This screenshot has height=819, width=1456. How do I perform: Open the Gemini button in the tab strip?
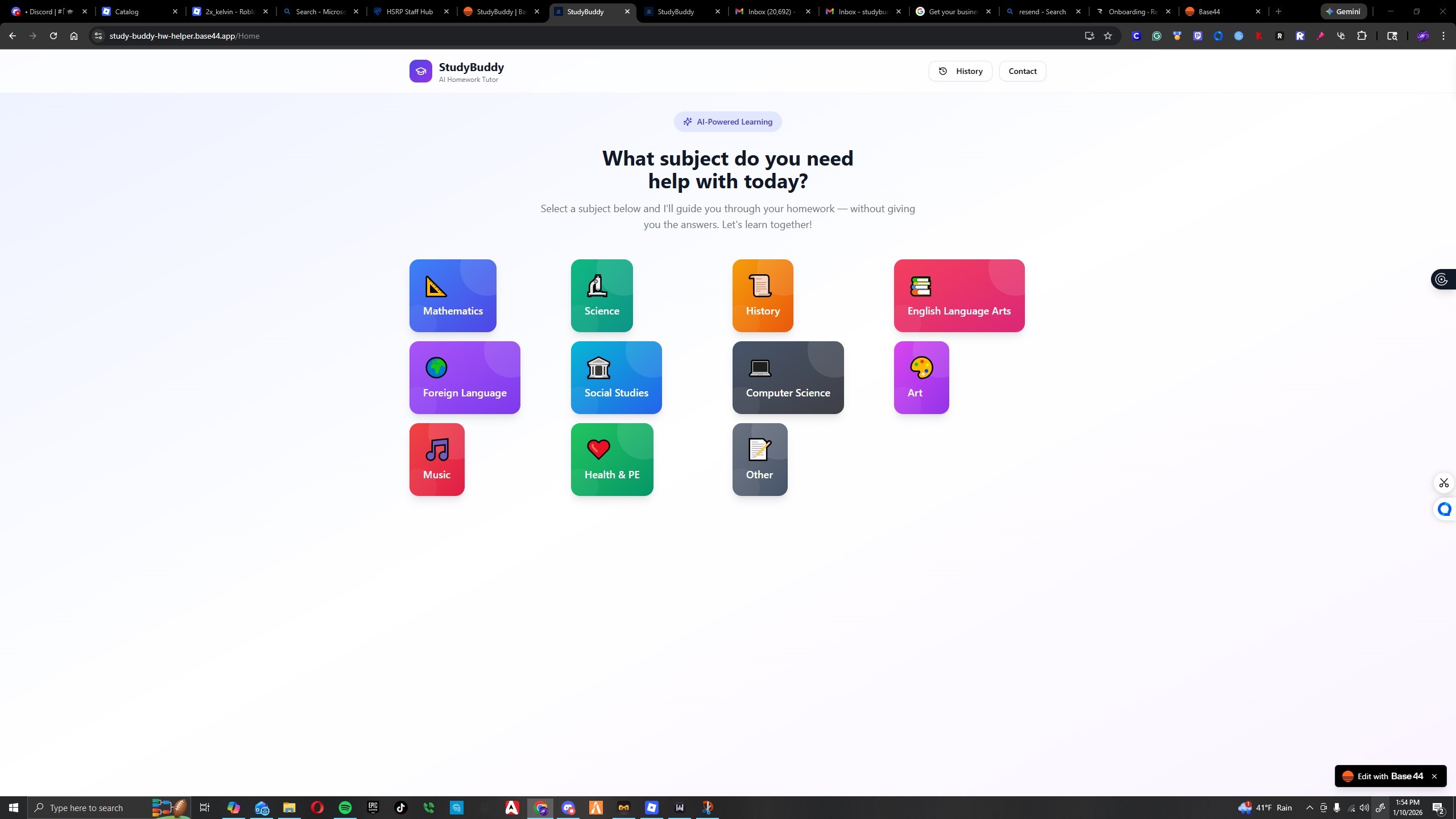point(1343,11)
